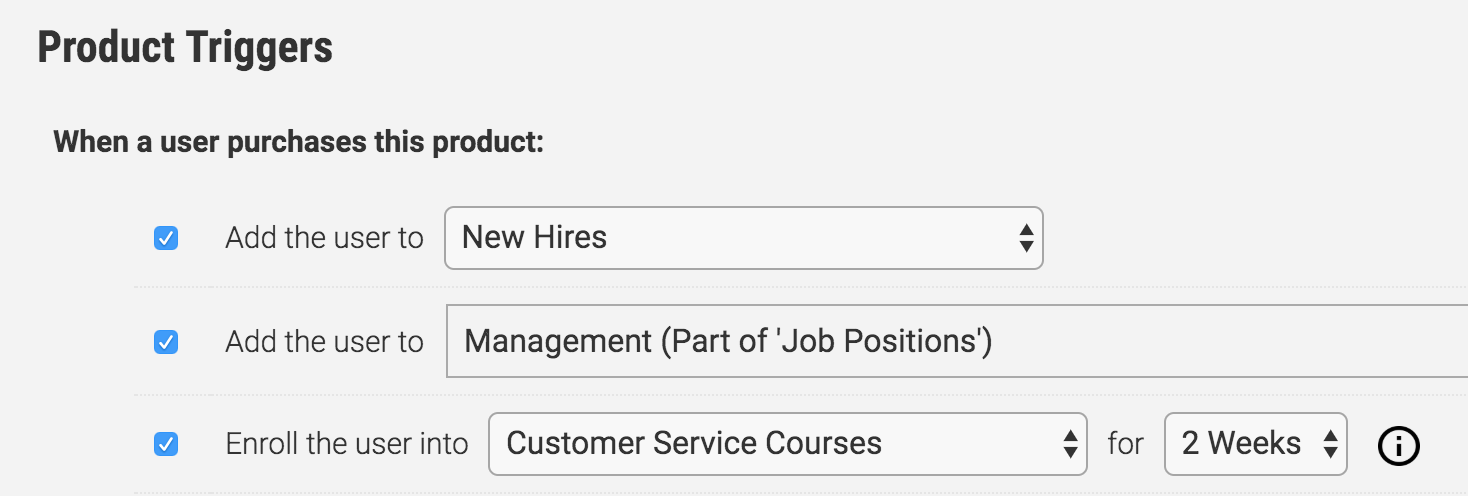Toggle the Management group trigger checkbox
The image size is (1468, 496).
(x=166, y=342)
